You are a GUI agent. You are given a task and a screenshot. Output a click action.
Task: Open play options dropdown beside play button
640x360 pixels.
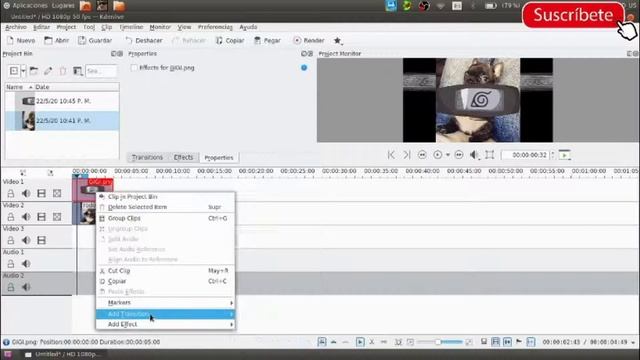click(448, 155)
